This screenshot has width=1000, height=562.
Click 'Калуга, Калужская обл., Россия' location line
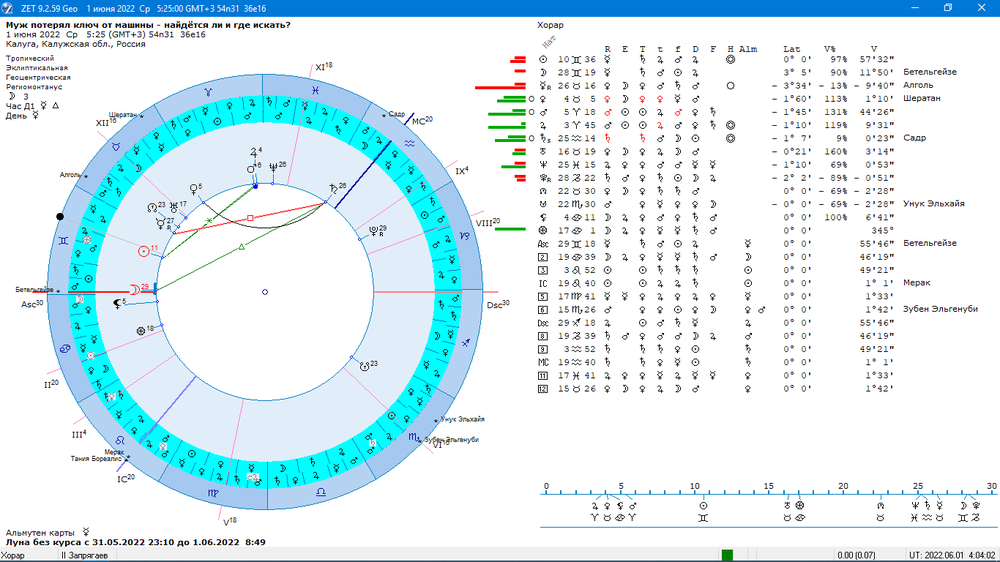76,44
